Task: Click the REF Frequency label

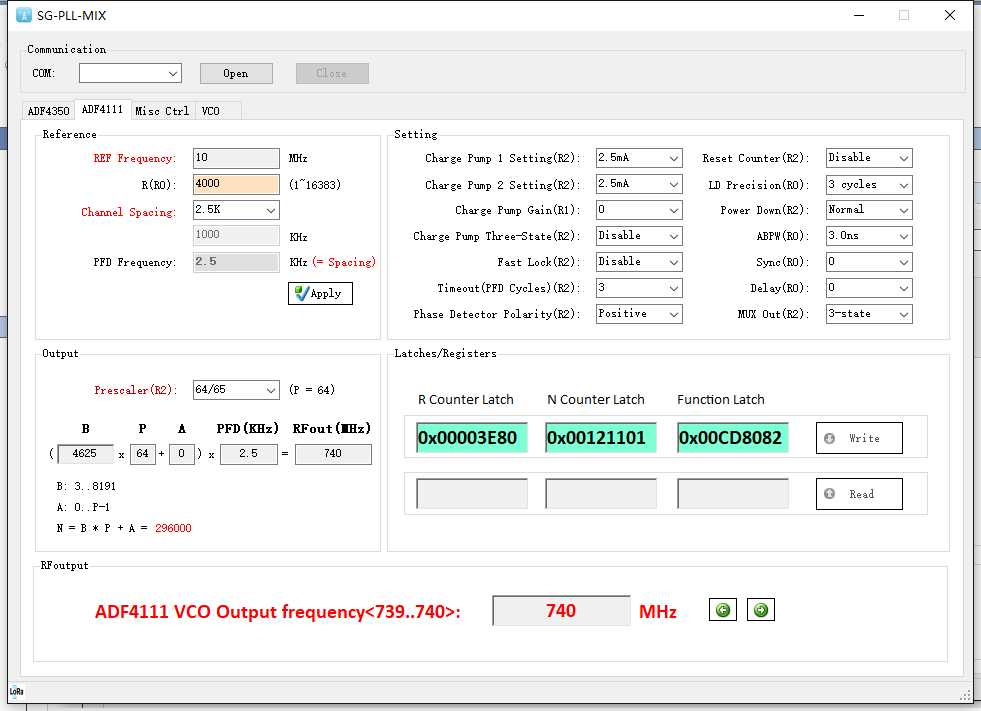Action: point(135,158)
